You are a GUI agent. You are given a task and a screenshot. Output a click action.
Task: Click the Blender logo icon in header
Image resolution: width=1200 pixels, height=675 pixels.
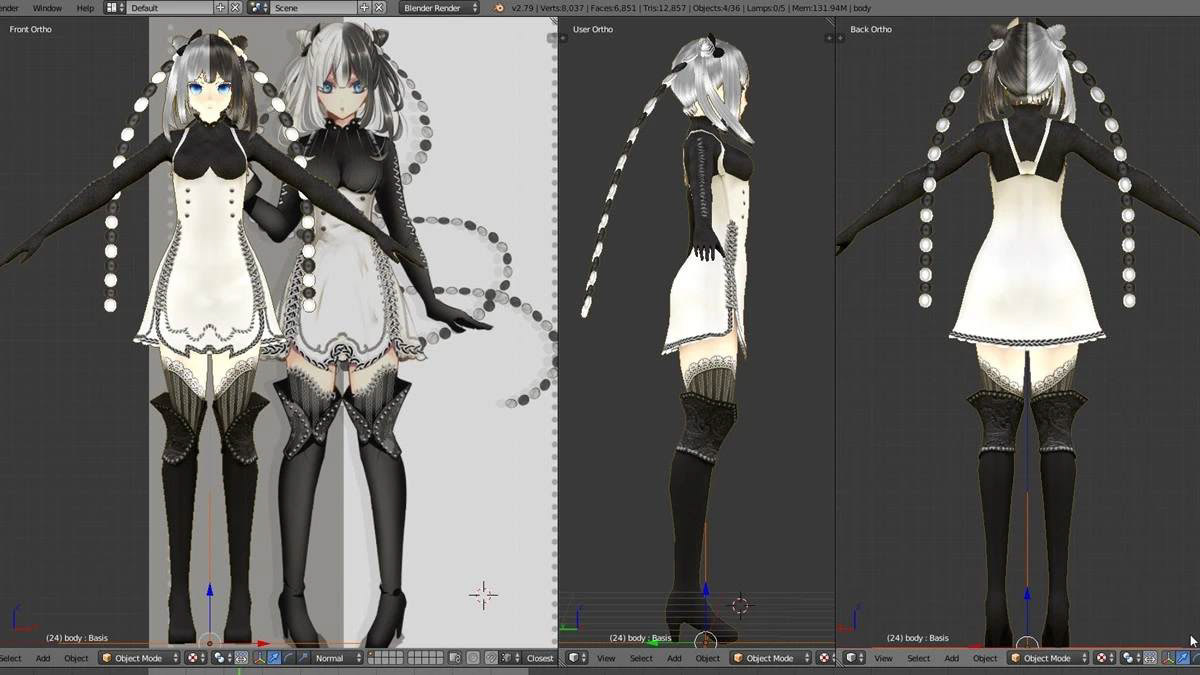pyautogui.click(x=499, y=7)
